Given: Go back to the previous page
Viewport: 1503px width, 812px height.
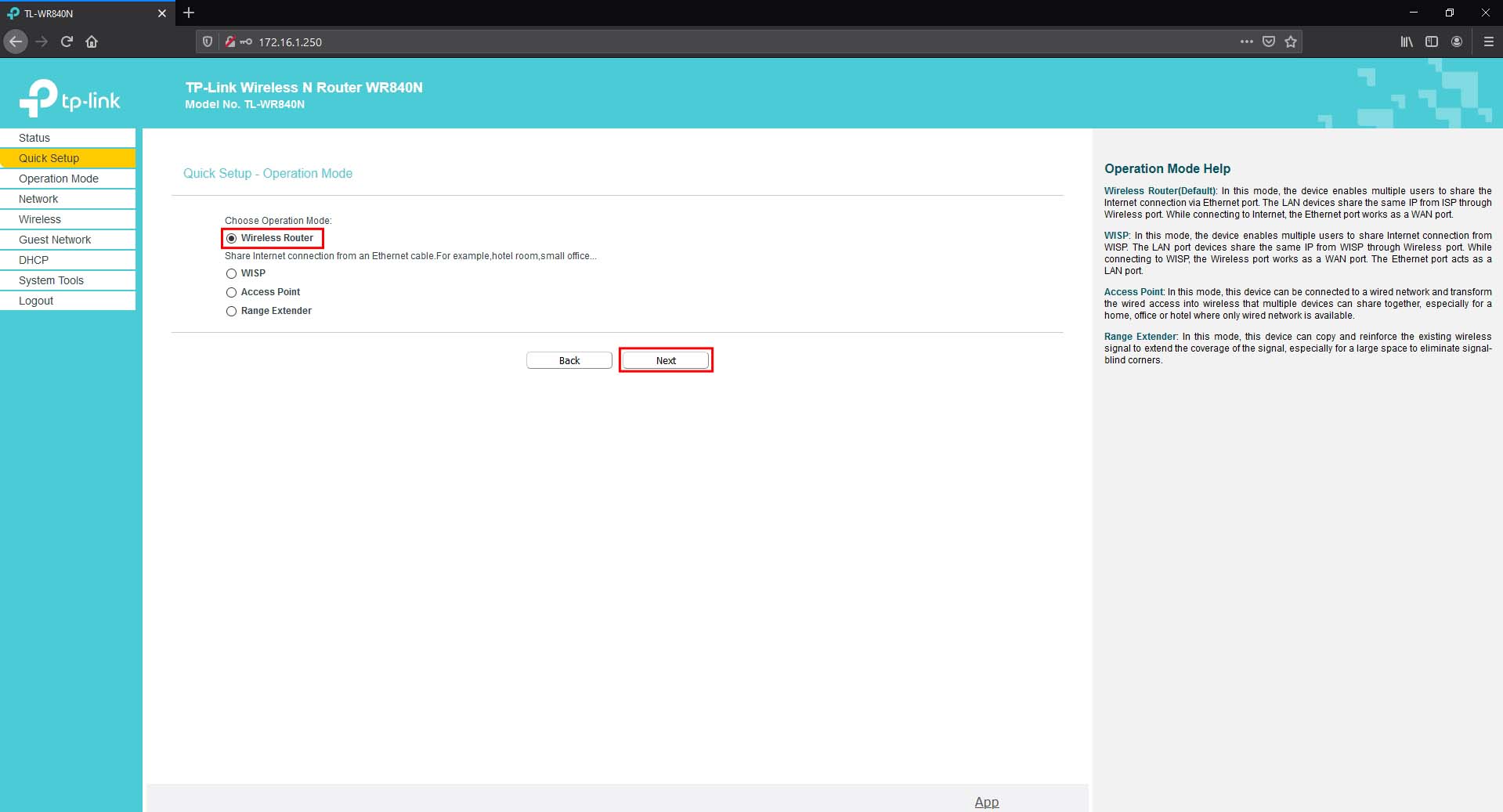Looking at the screenshot, I should (x=16, y=42).
